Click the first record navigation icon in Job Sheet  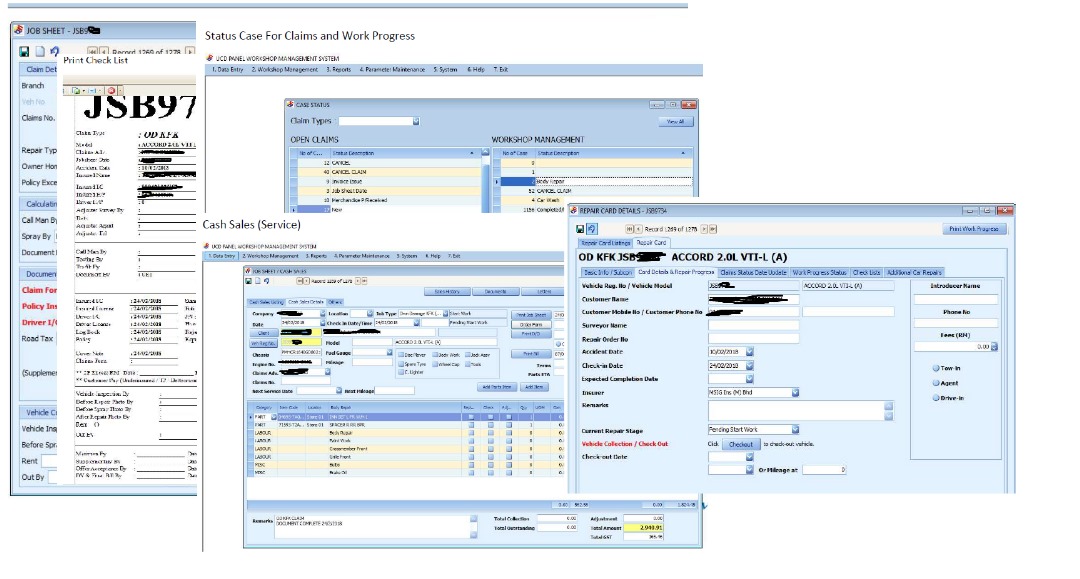[94, 49]
